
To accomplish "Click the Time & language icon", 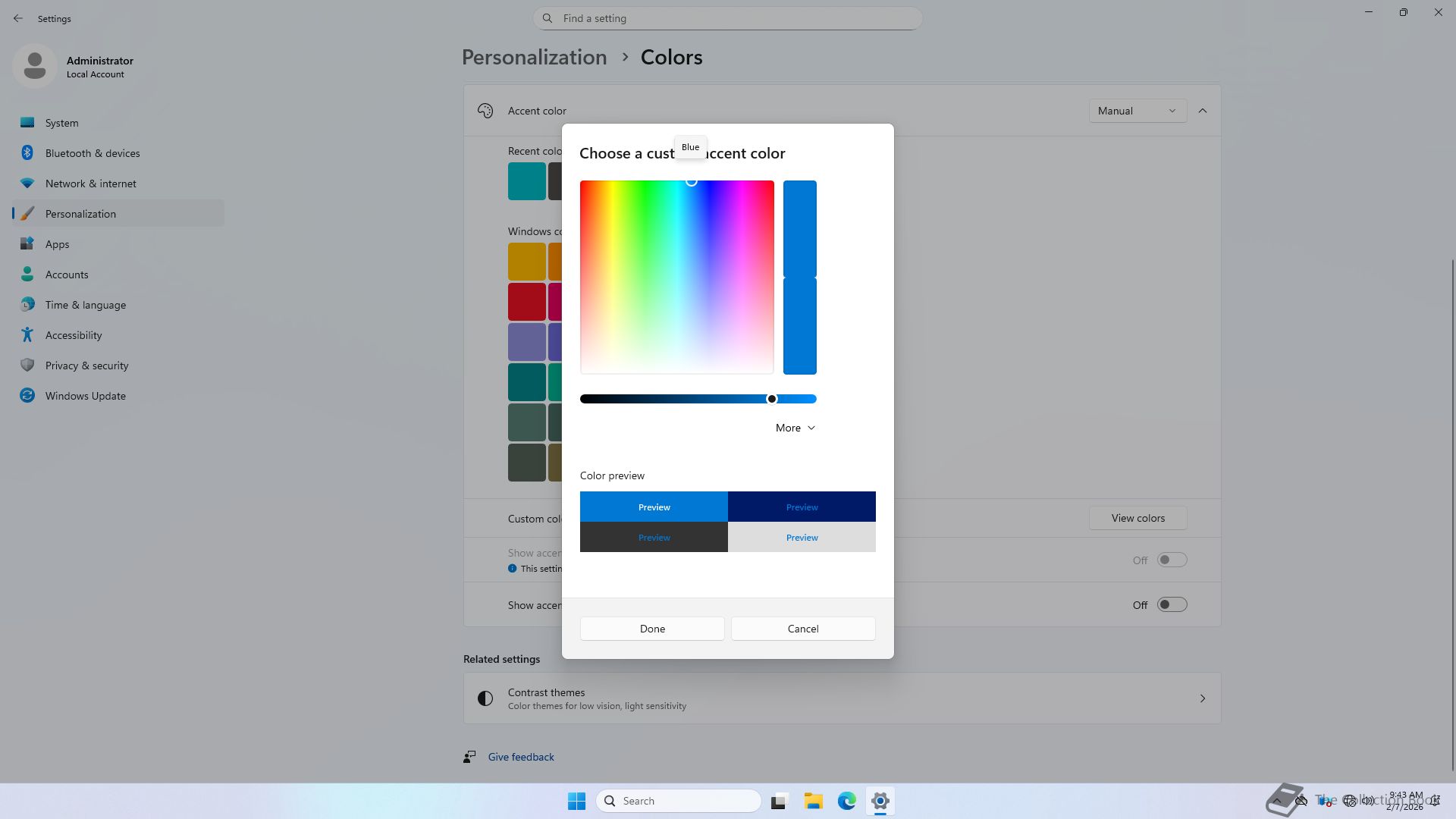I will click(27, 304).
